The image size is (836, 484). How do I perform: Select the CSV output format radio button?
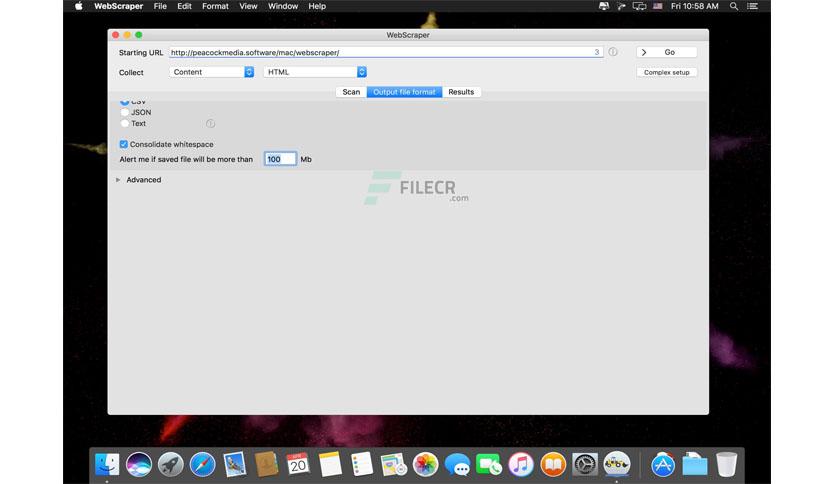point(124,101)
